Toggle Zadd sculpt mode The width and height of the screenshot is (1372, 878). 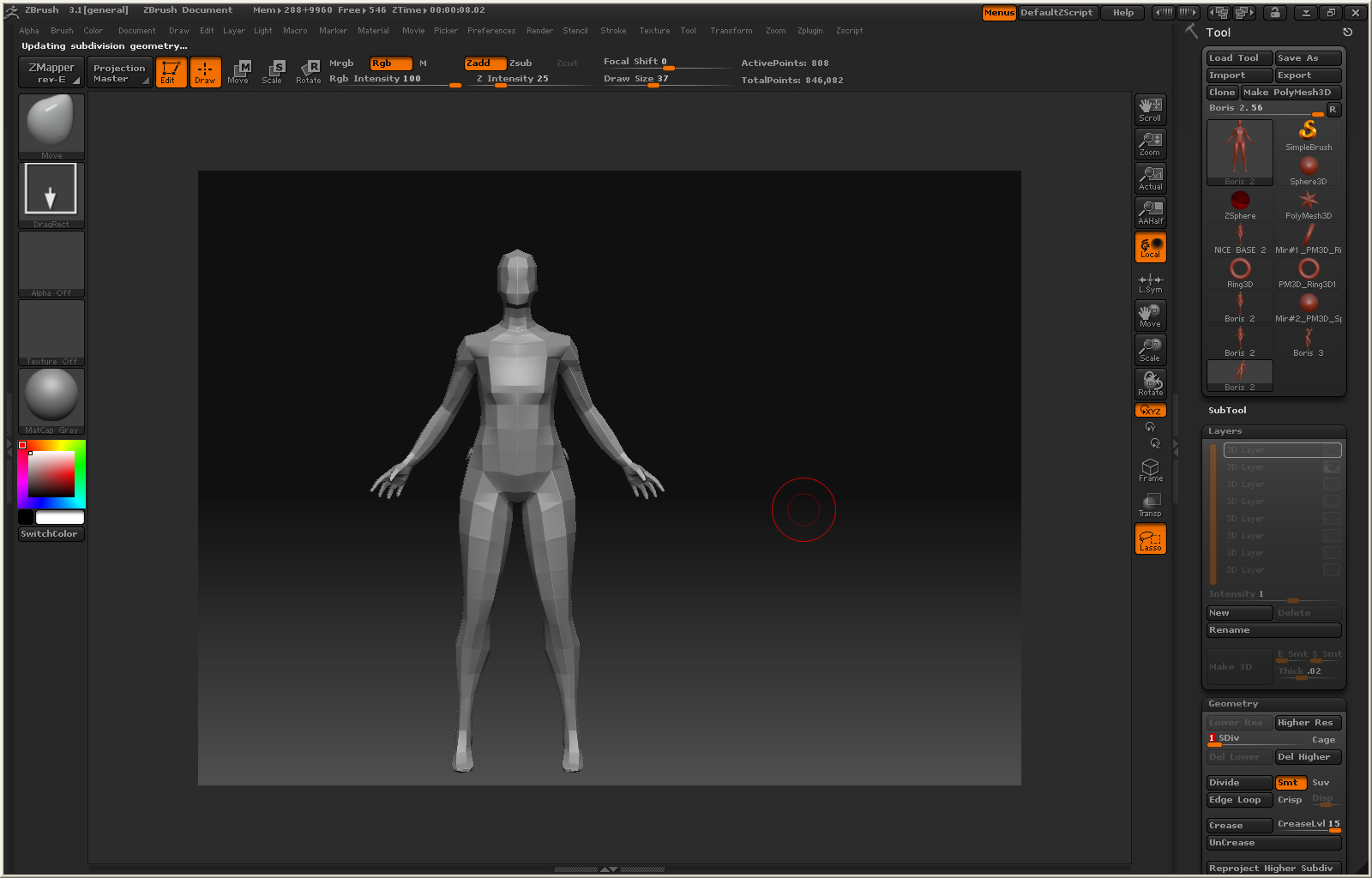[x=484, y=63]
